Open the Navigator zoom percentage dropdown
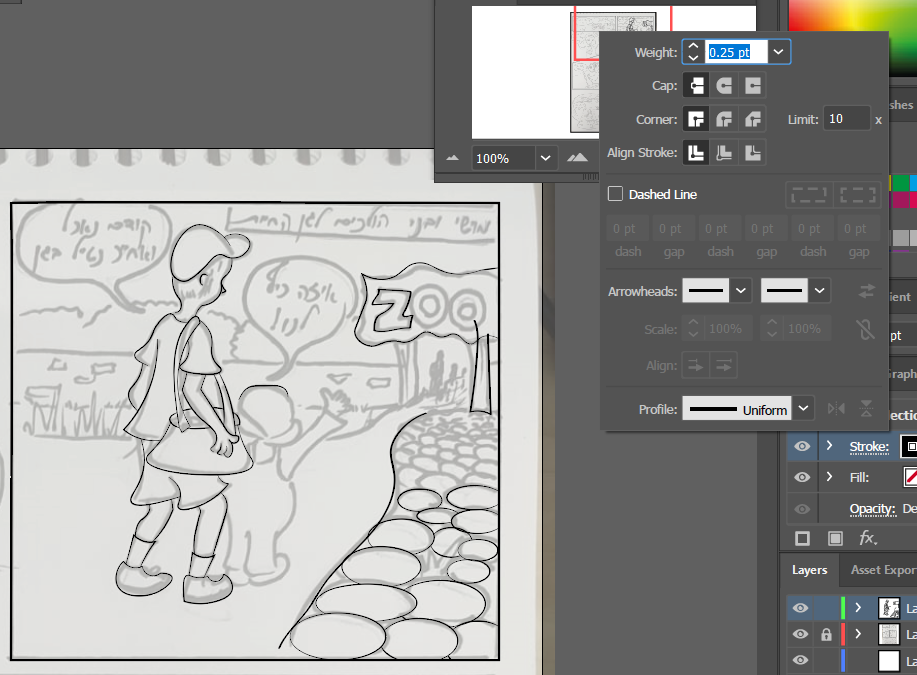The height and width of the screenshot is (675, 917). click(x=546, y=158)
